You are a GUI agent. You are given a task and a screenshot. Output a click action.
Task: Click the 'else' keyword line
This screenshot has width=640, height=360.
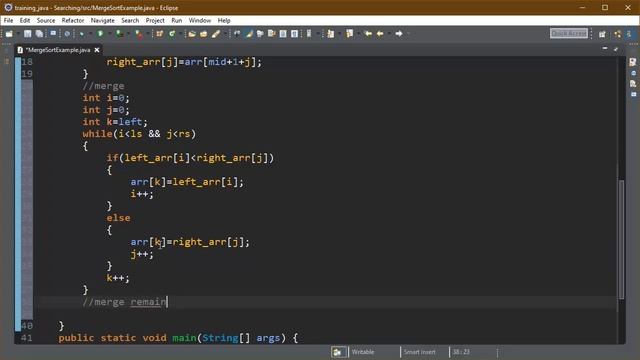coord(118,218)
